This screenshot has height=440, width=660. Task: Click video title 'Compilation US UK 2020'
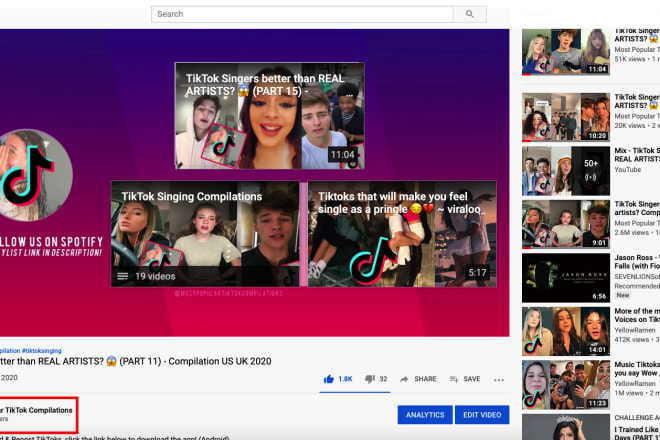click(x=220, y=361)
